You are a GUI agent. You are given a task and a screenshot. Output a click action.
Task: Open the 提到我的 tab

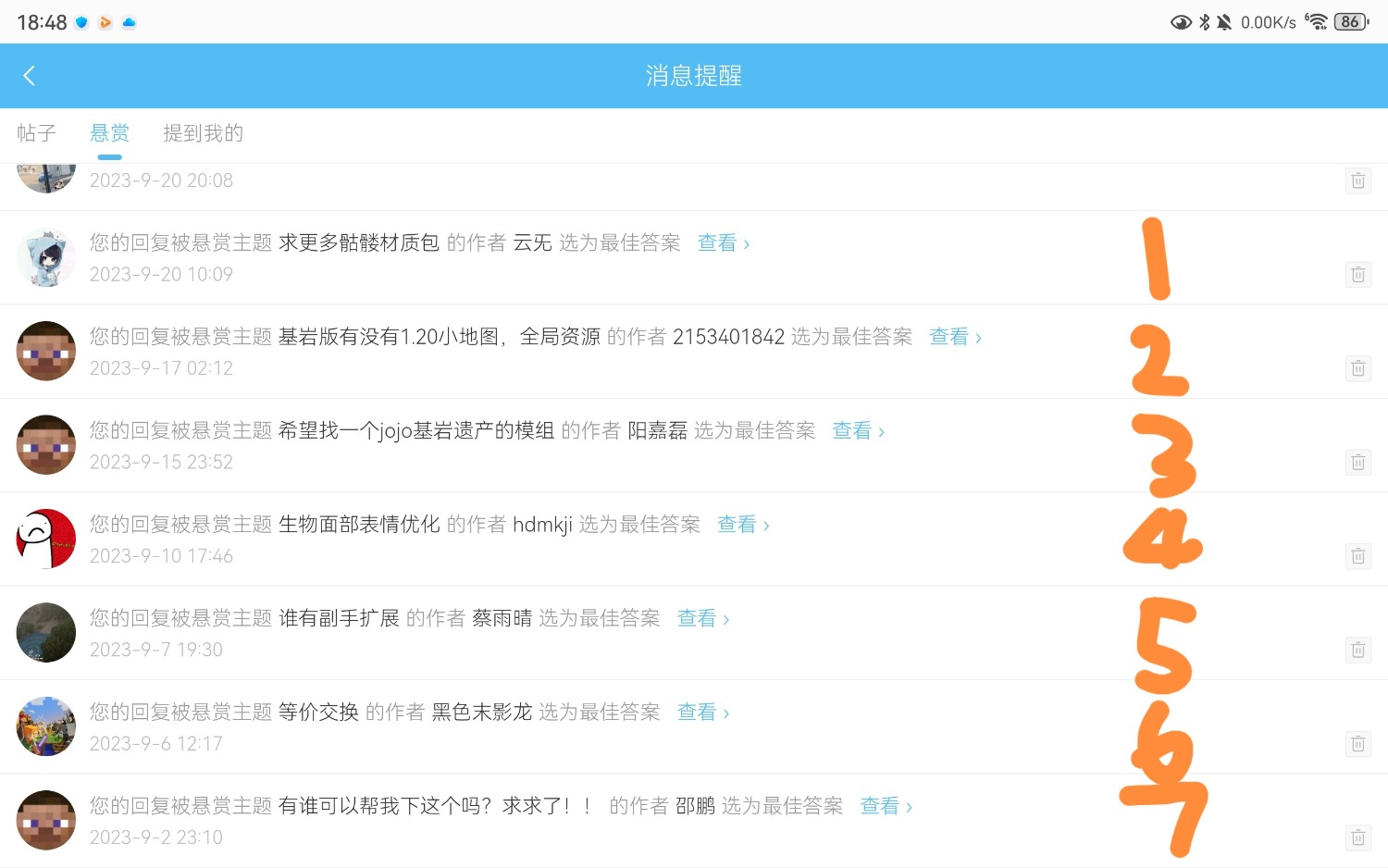(204, 133)
